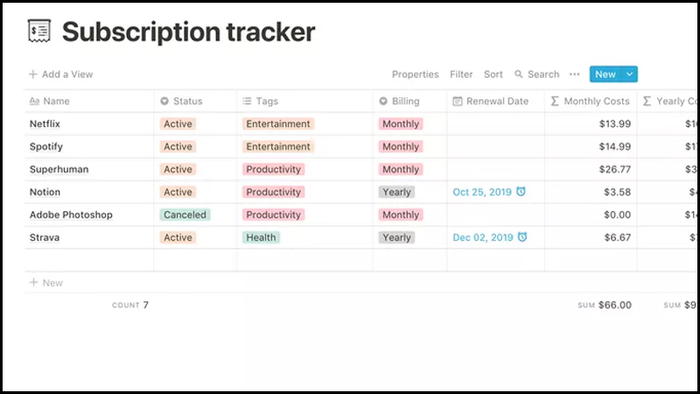The width and height of the screenshot is (700, 394).
Task: Click the search magnifier icon
Action: 518,74
